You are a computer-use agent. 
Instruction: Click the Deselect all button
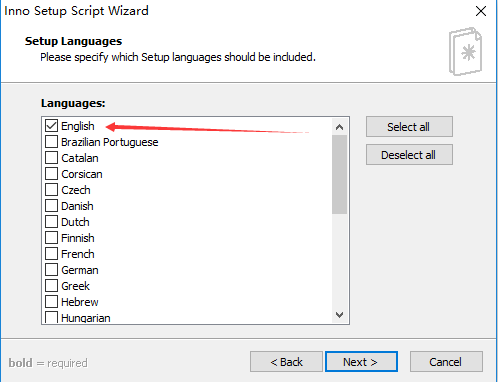coord(409,155)
